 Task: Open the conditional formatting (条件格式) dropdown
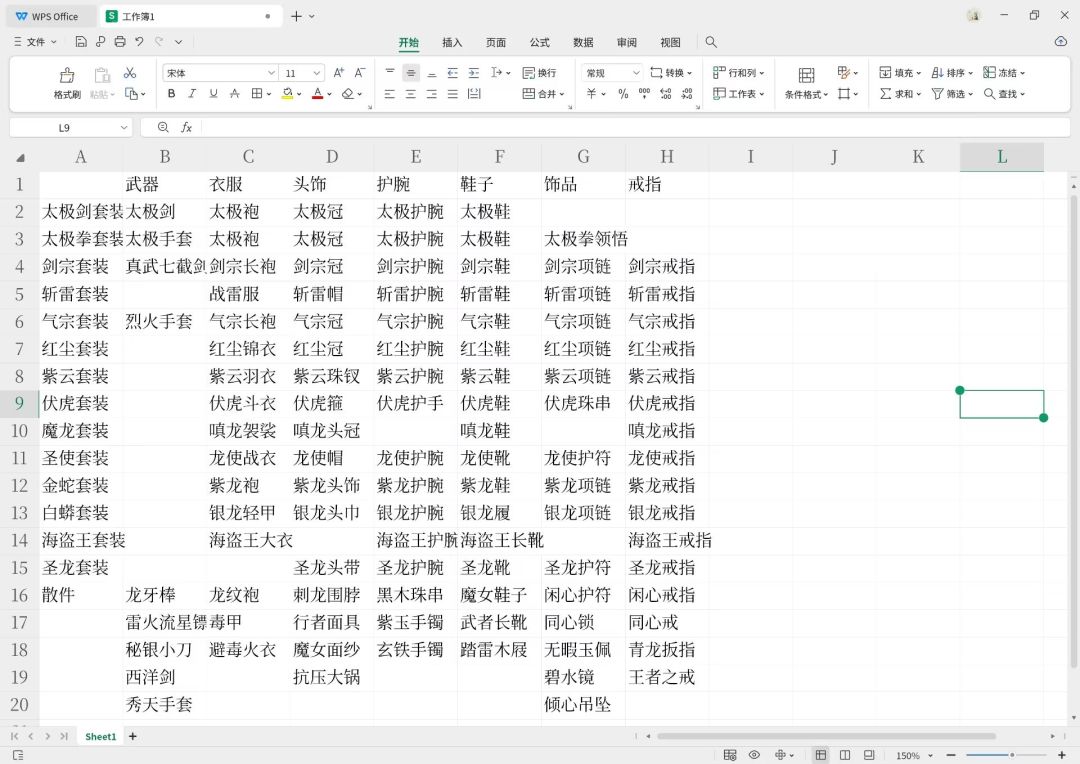807,94
